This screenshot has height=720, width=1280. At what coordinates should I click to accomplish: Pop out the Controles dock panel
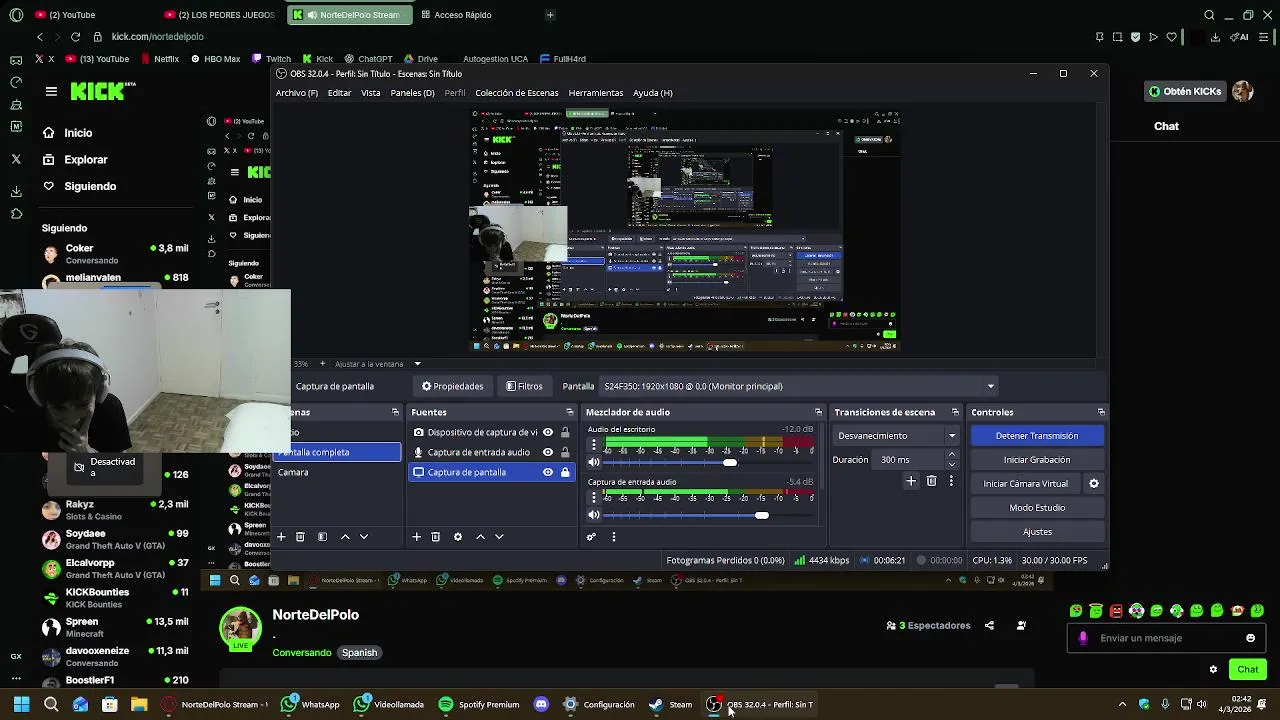pyautogui.click(x=1101, y=412)
